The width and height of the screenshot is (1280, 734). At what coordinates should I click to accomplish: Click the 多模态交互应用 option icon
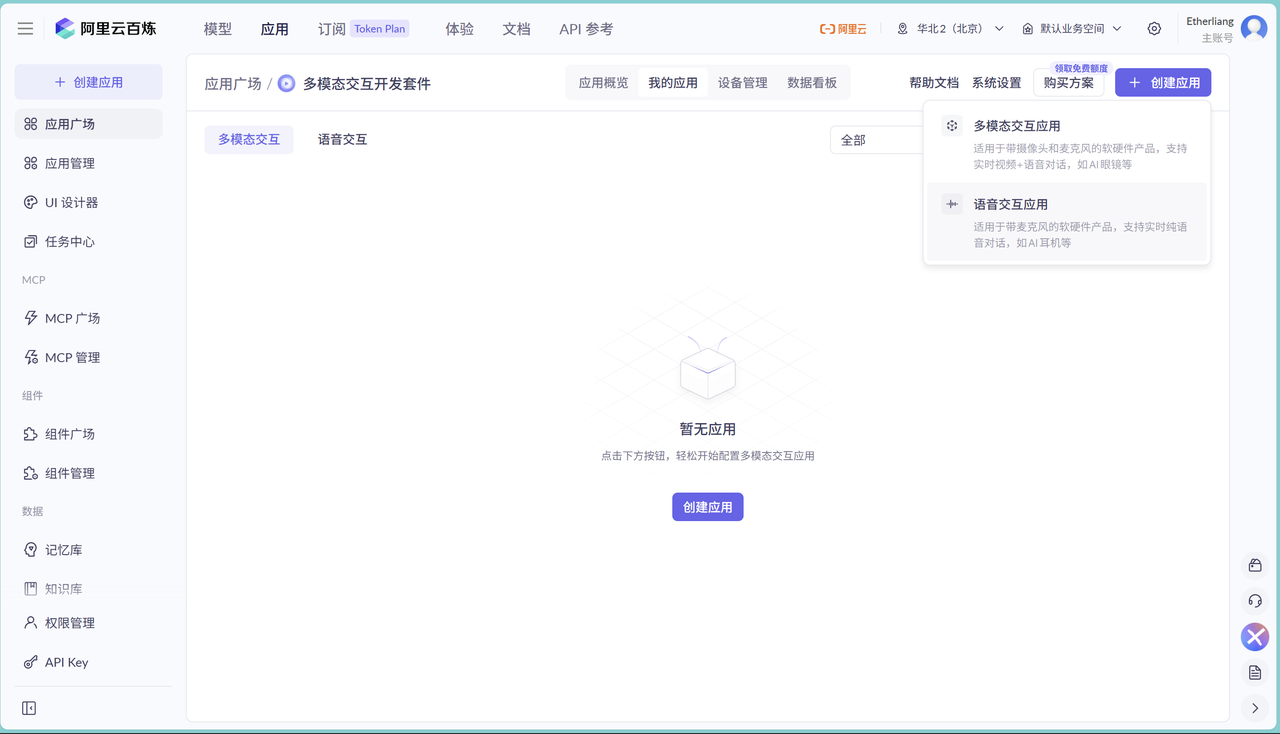952,126
